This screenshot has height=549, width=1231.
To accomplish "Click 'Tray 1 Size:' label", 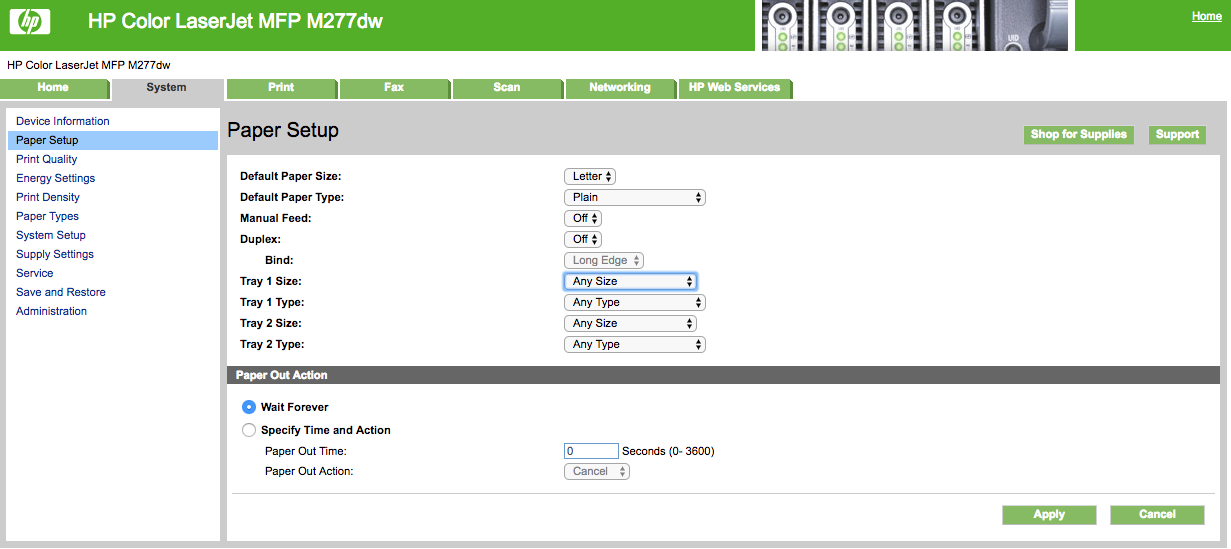I will 271,281.
